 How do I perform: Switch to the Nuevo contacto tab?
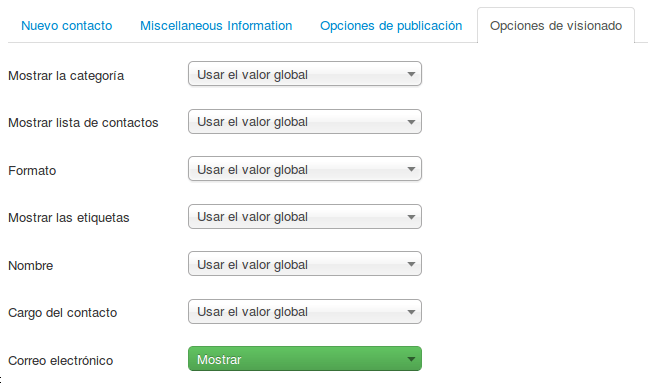click(67, 26)
